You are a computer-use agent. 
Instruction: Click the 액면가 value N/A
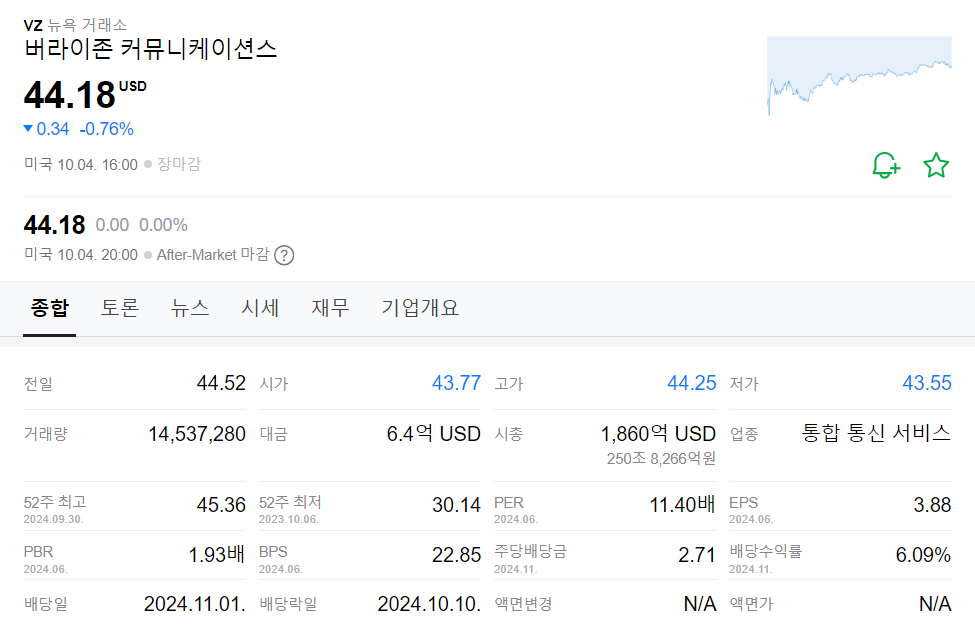coord(935,604)
